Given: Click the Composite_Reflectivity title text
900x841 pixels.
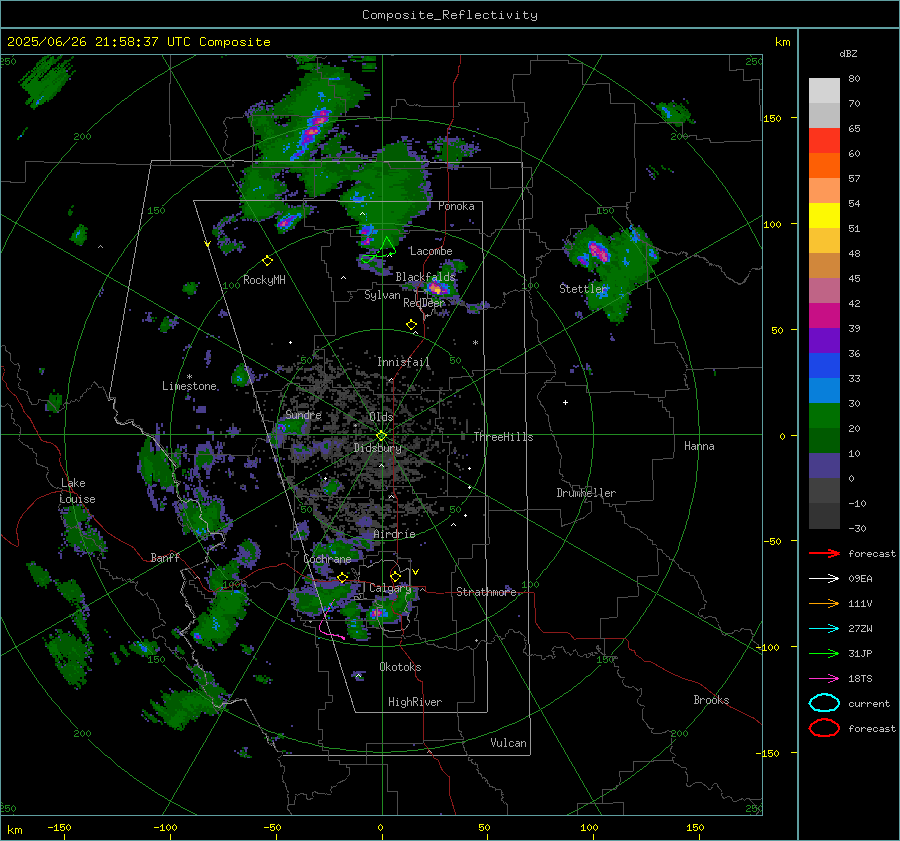Looking at the screenshot, I should coord(449,15).
